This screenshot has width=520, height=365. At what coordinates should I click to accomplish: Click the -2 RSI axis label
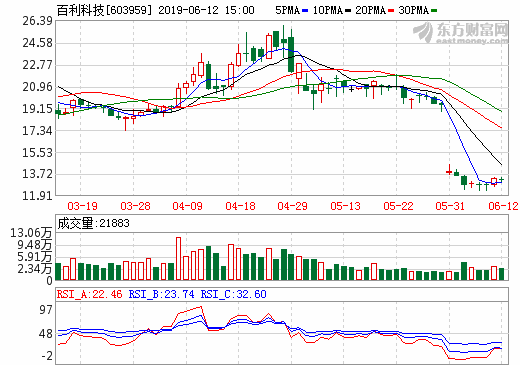[x=47, y=356]
